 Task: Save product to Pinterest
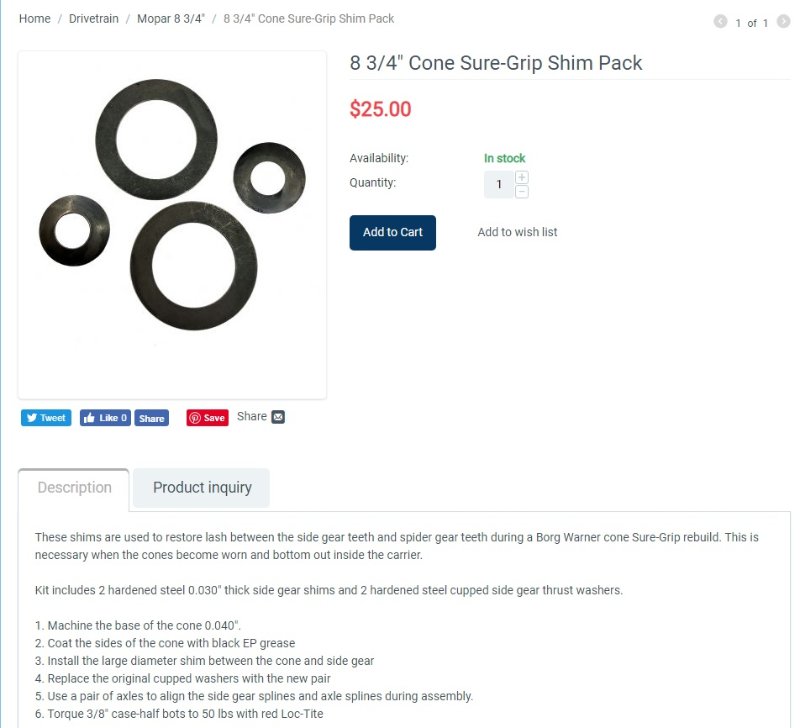[207, 418]
